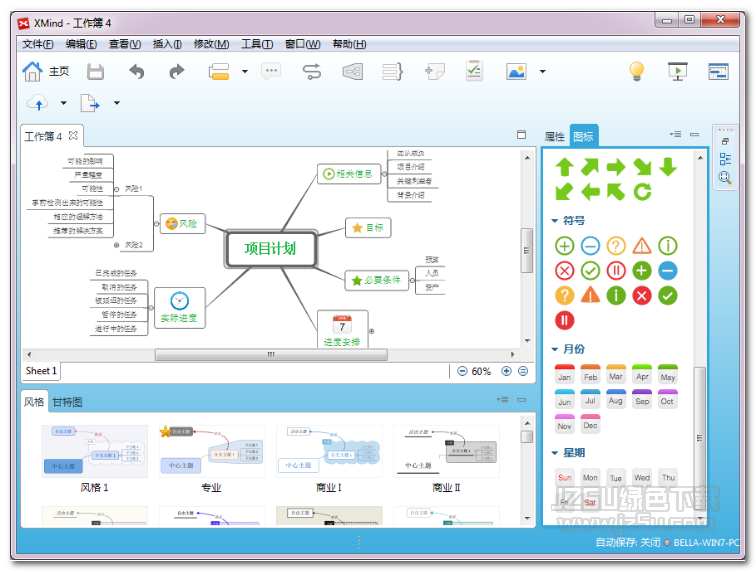756x572 pixels.
Task: Add the Jan month marker
Action: coord(565,374)
